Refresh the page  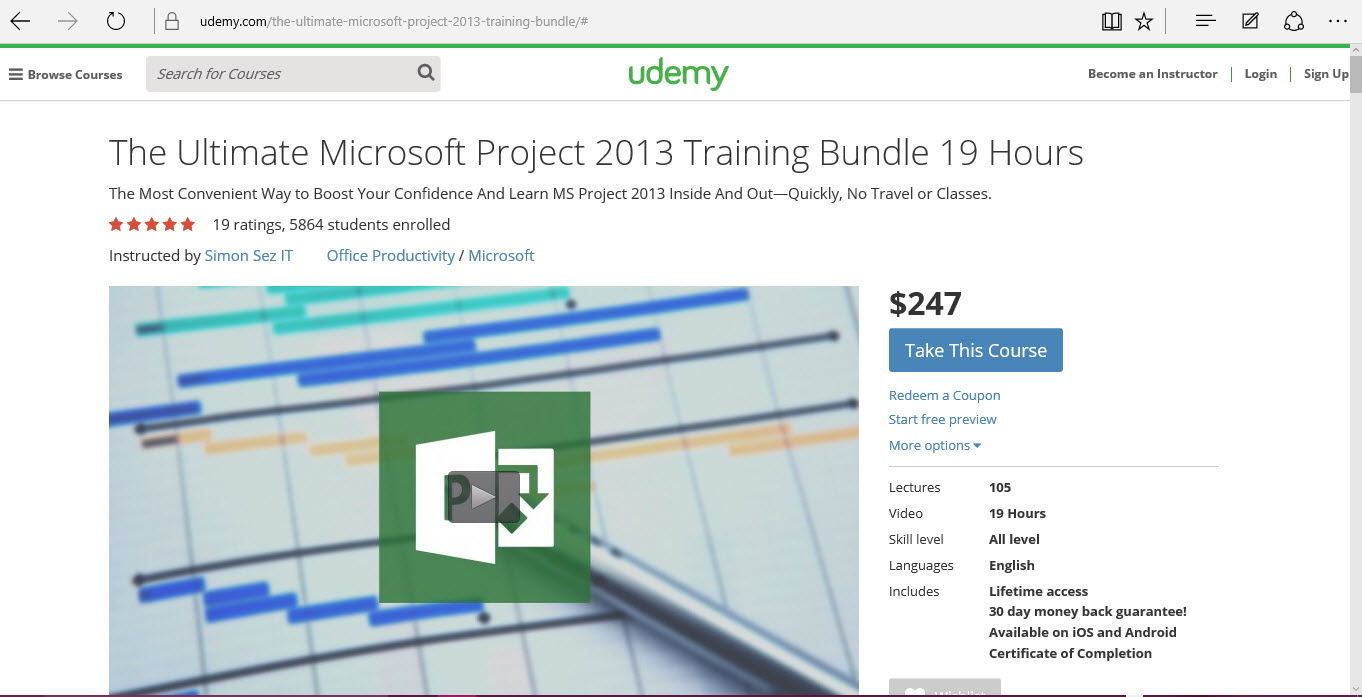click(x=114, y=20)
